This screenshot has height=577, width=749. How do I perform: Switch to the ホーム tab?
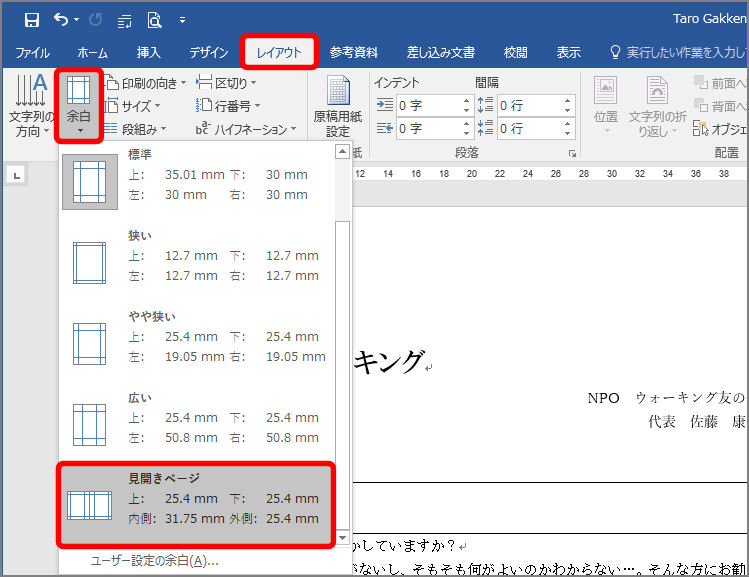92,53
